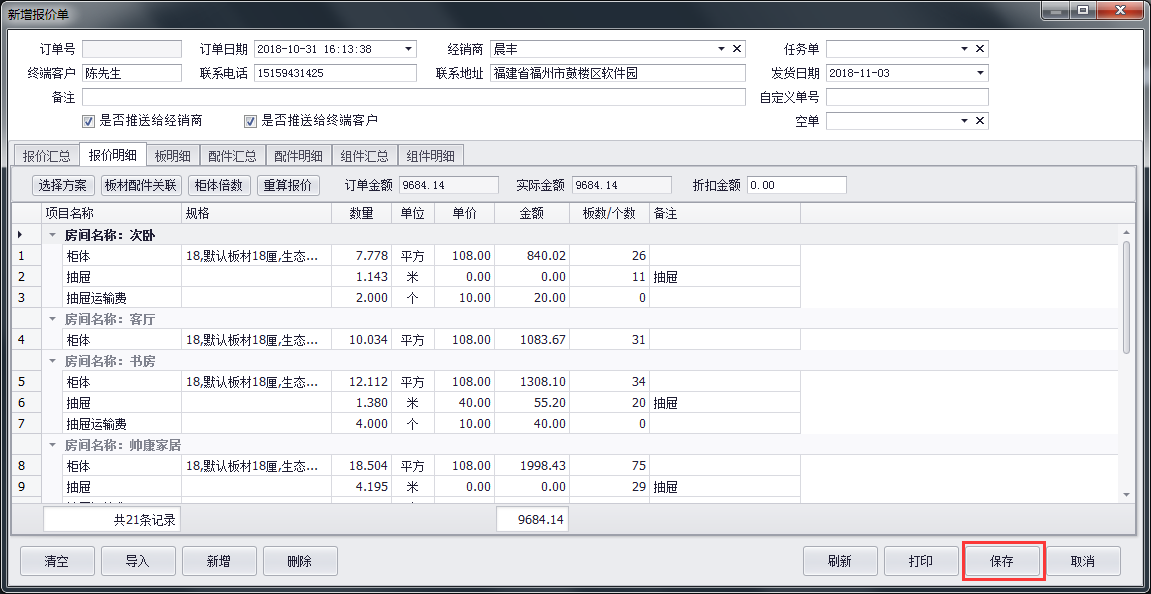The image size is (1151, 594).
Task: Click the 折扣金额 input field
Action: [x=796, y=185]
